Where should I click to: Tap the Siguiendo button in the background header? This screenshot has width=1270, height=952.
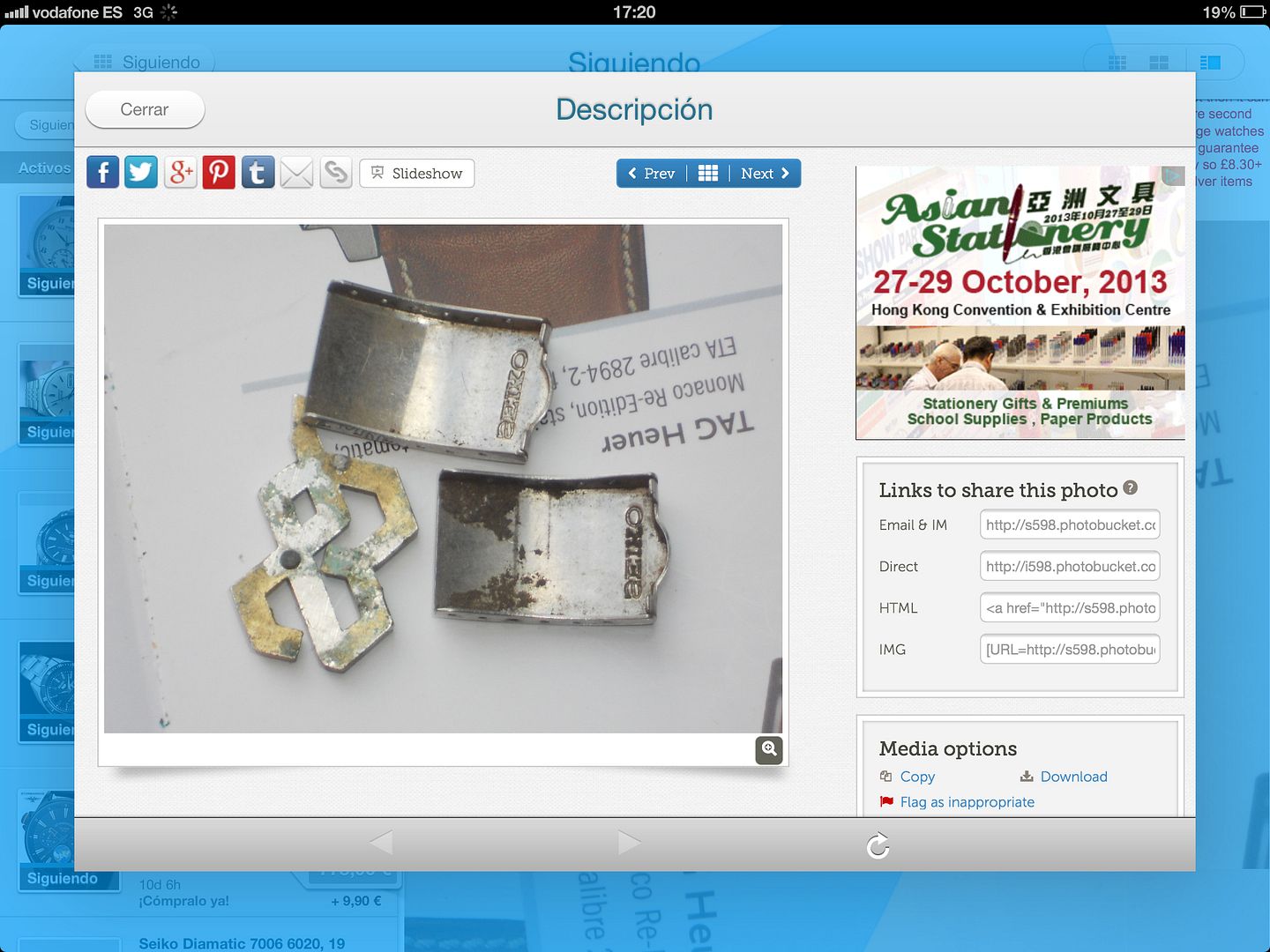point(146,62)
